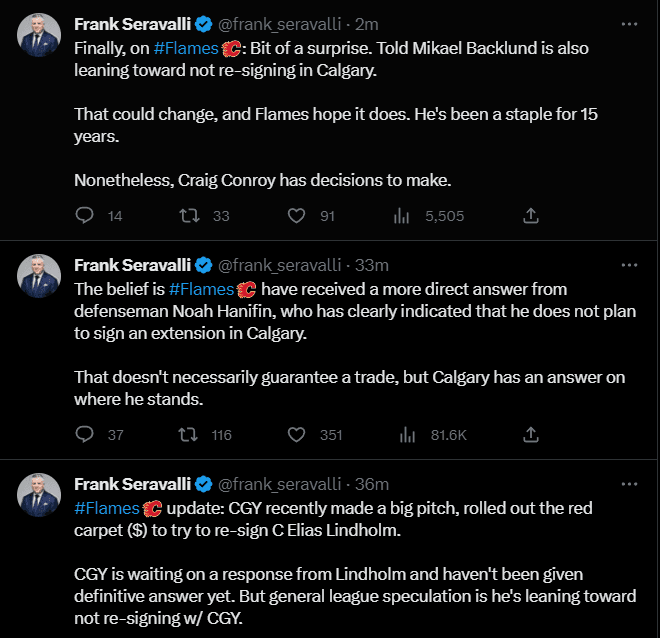Click #Flames hashtag in the Lindholm tweet
Viewport: 660px width, 638px height.
click(x=107, y=508)
